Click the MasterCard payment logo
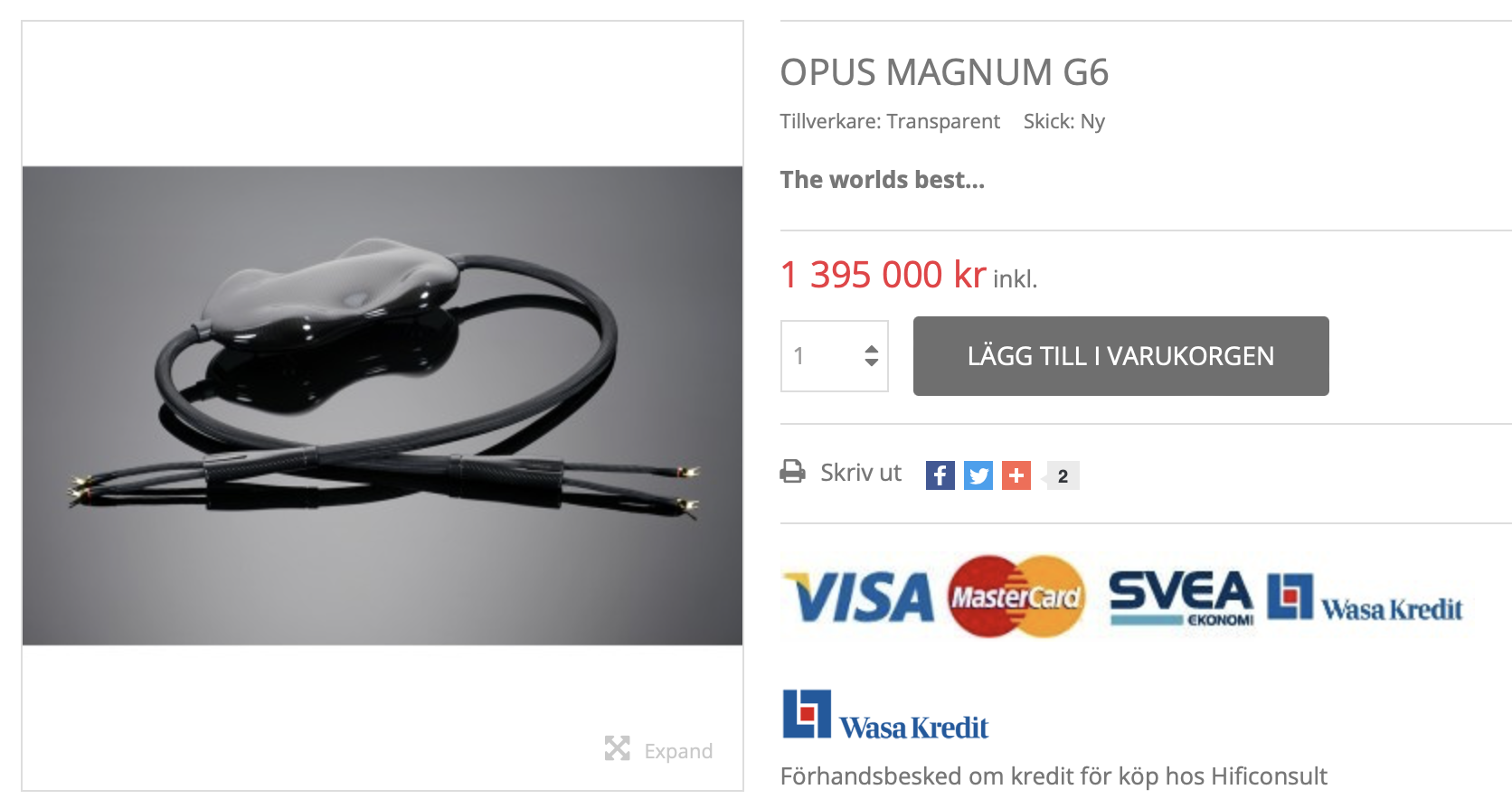 click(1017, 597)
